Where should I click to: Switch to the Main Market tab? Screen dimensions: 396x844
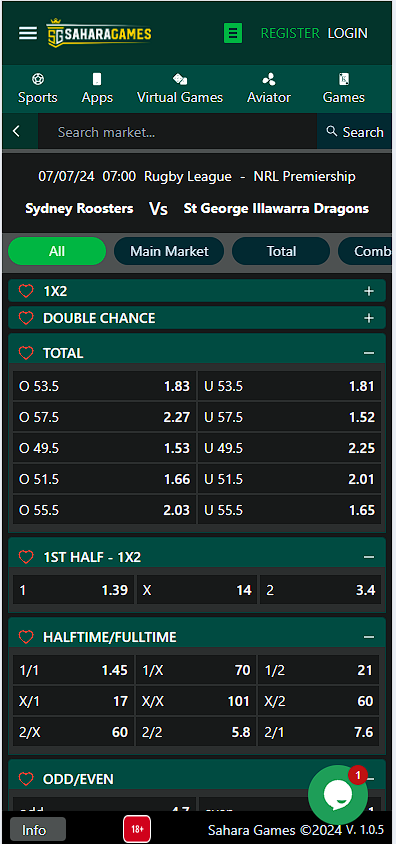[169, 251]
